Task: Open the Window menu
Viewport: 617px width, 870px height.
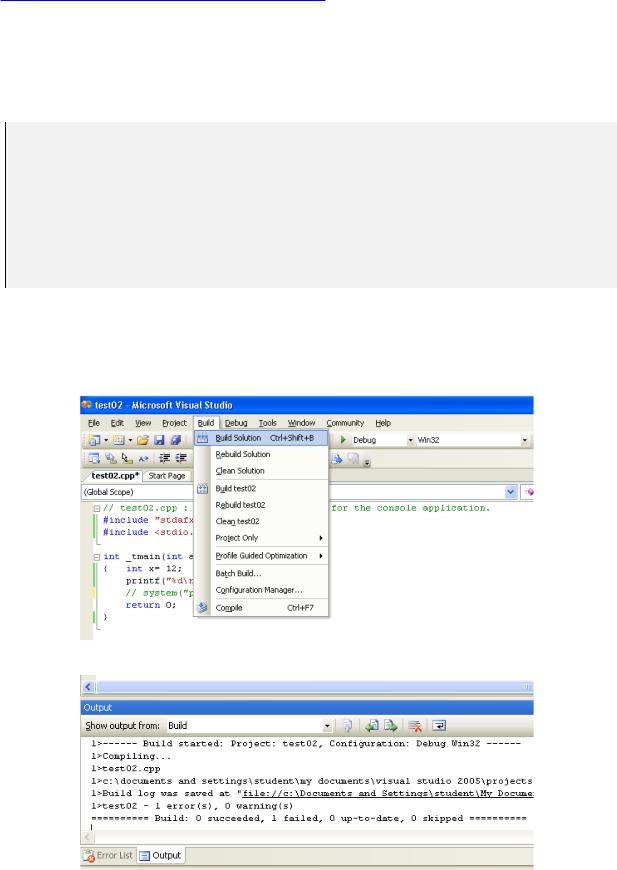Action: (301, 423)
